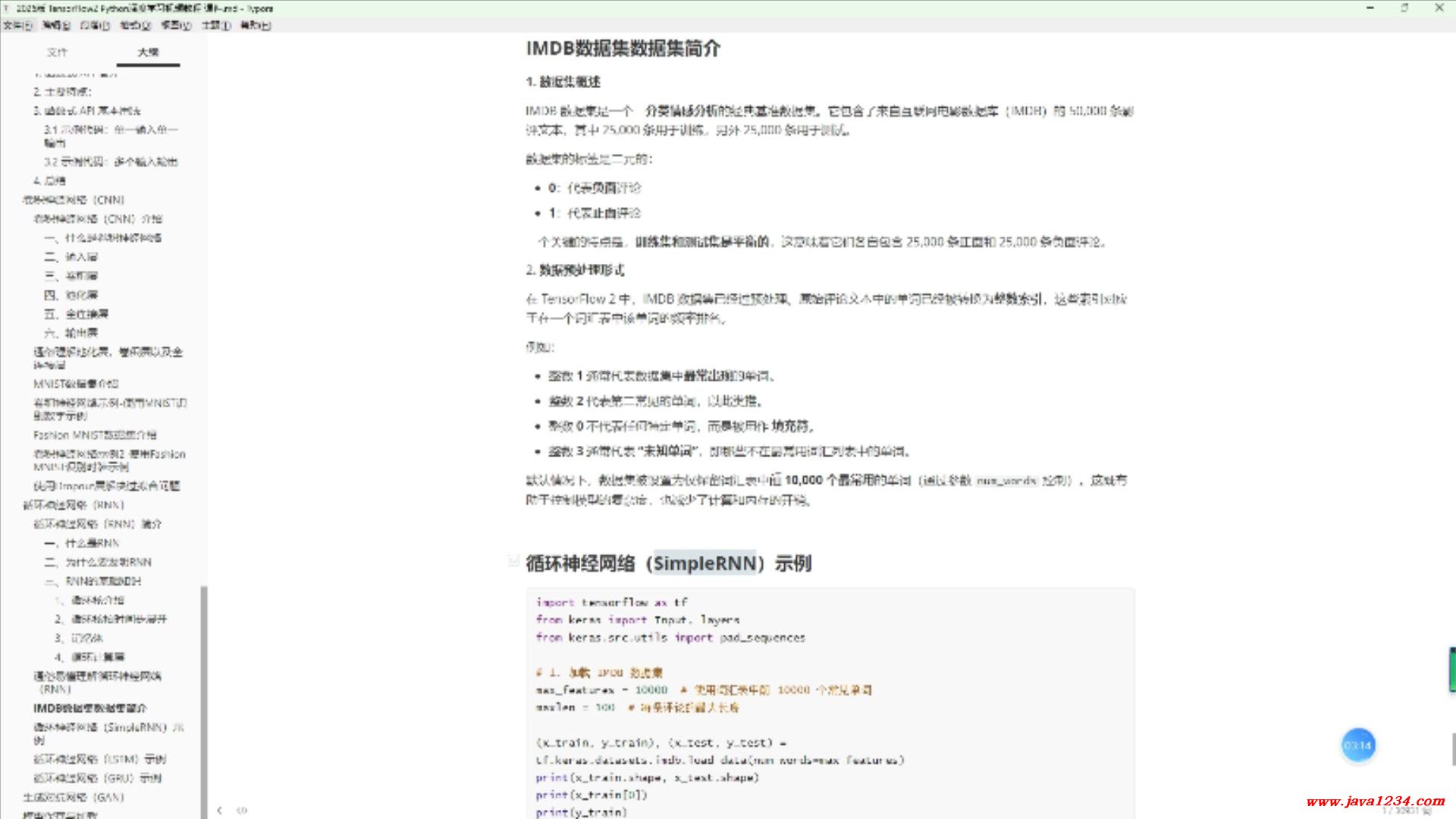Open the 视图 (View) menu
This screenshot has width=1456, height=819.
[175, 25]
